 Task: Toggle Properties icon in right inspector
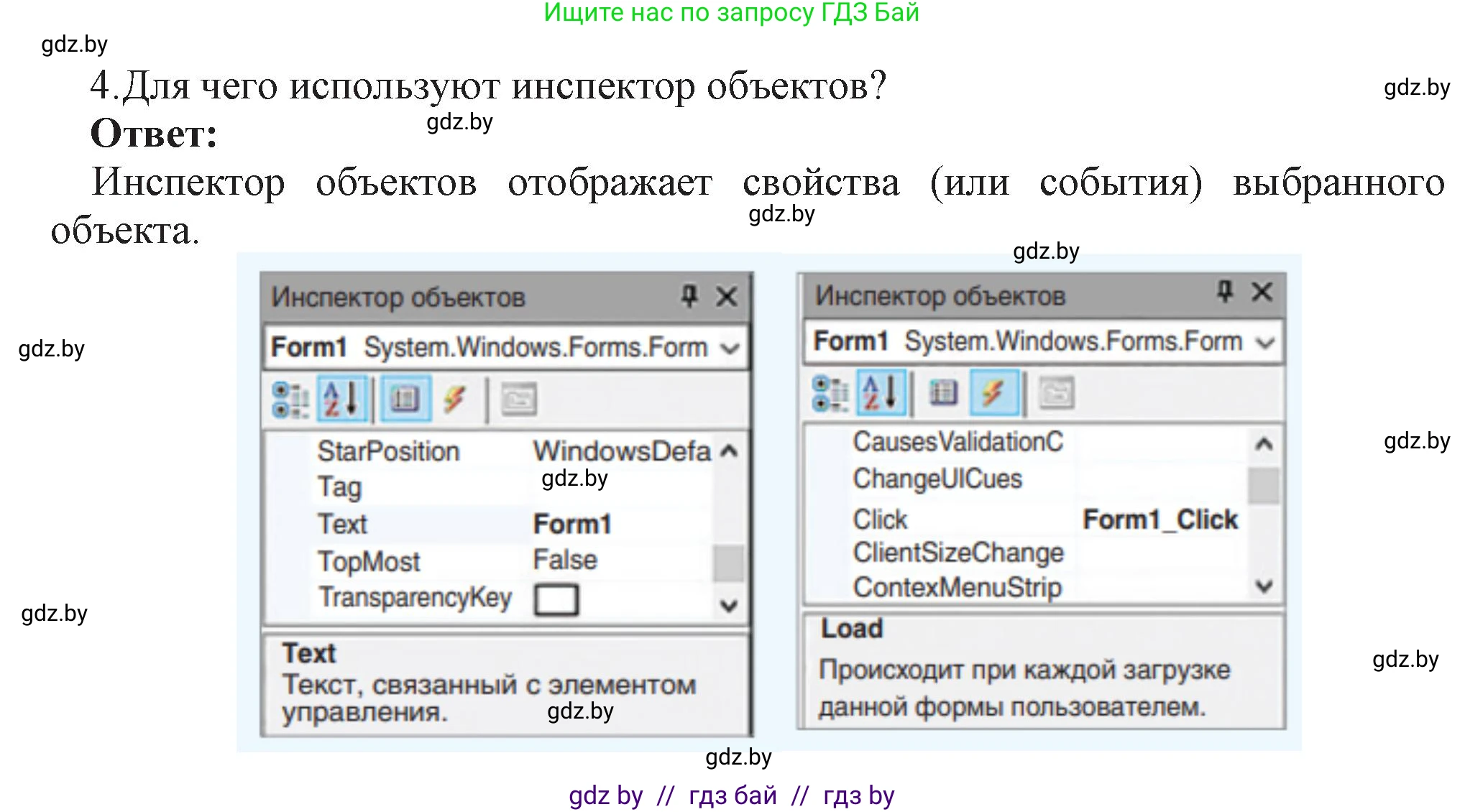pyautogui.click(x=942, y=393)
